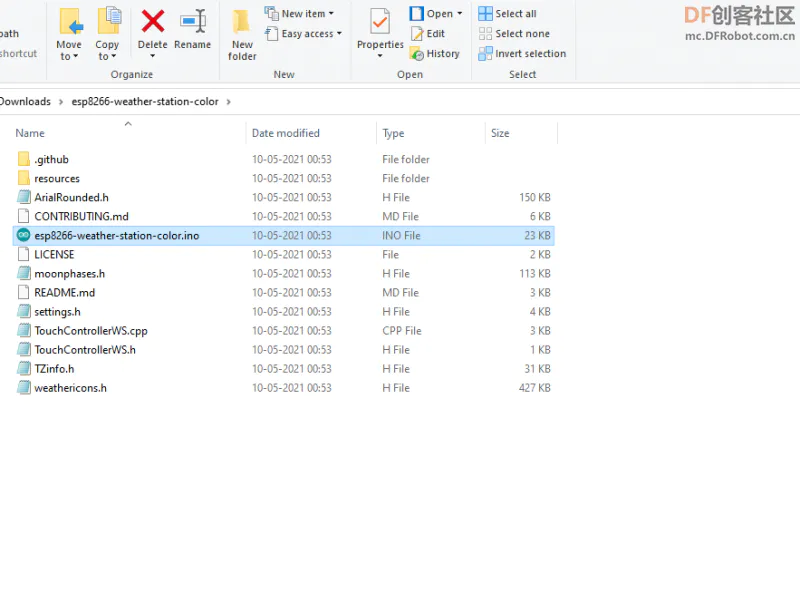Open the Delete dropdown arrow
This screenshot has height=612, width=800.
(153, 56)
